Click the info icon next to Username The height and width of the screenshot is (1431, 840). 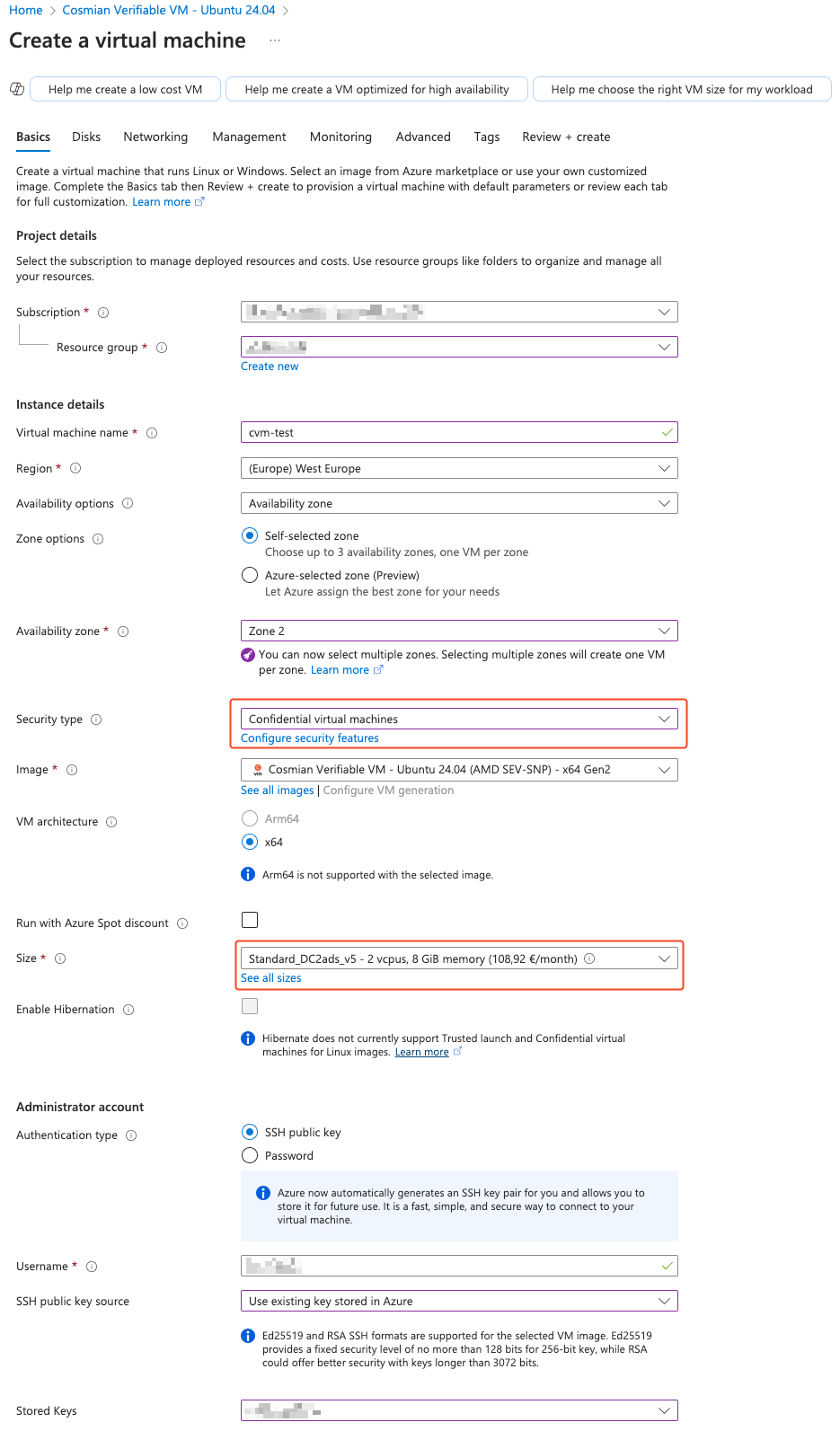point(92,1267)
